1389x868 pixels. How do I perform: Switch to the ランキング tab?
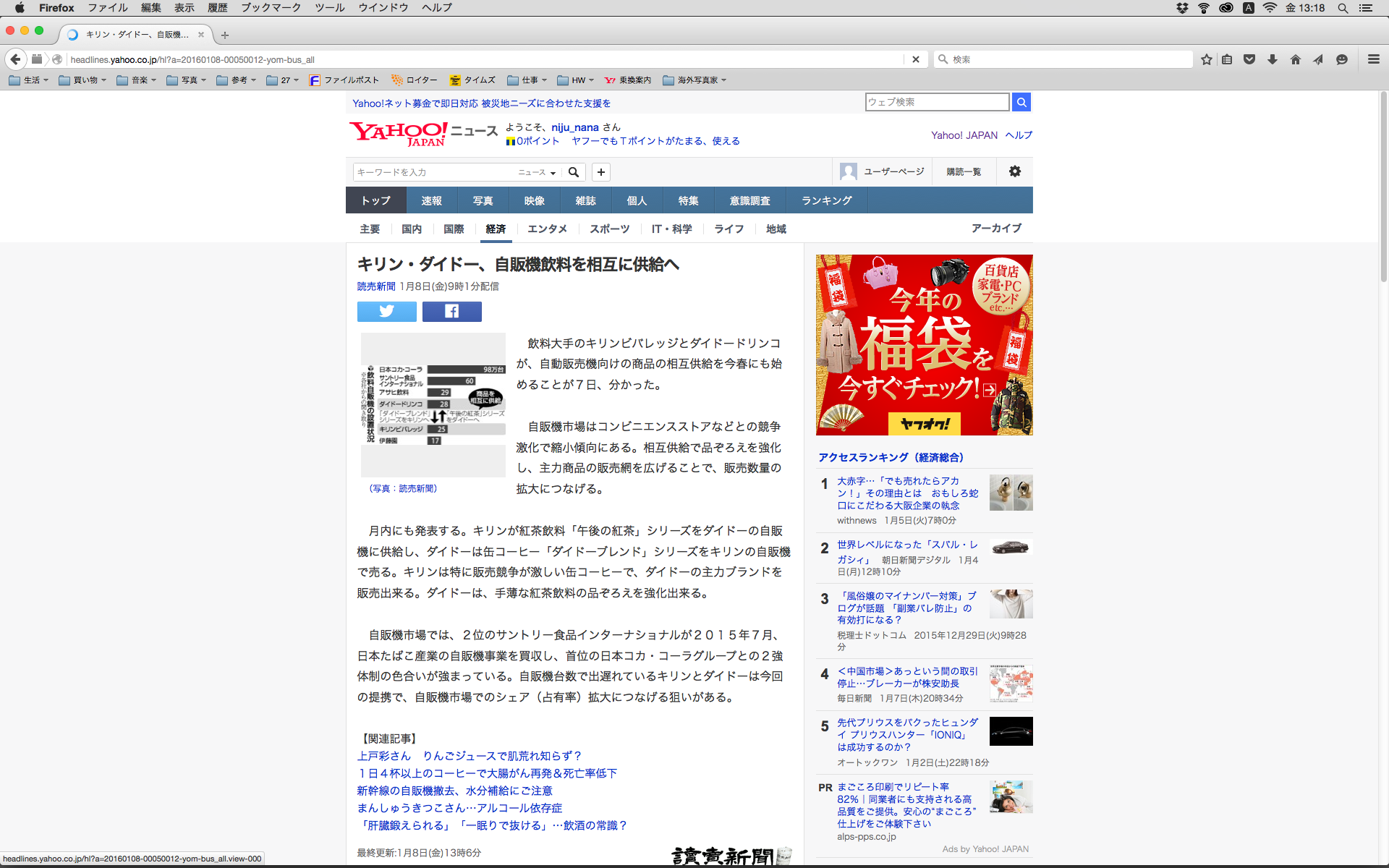pyautogui.click(x=826, y=200)
